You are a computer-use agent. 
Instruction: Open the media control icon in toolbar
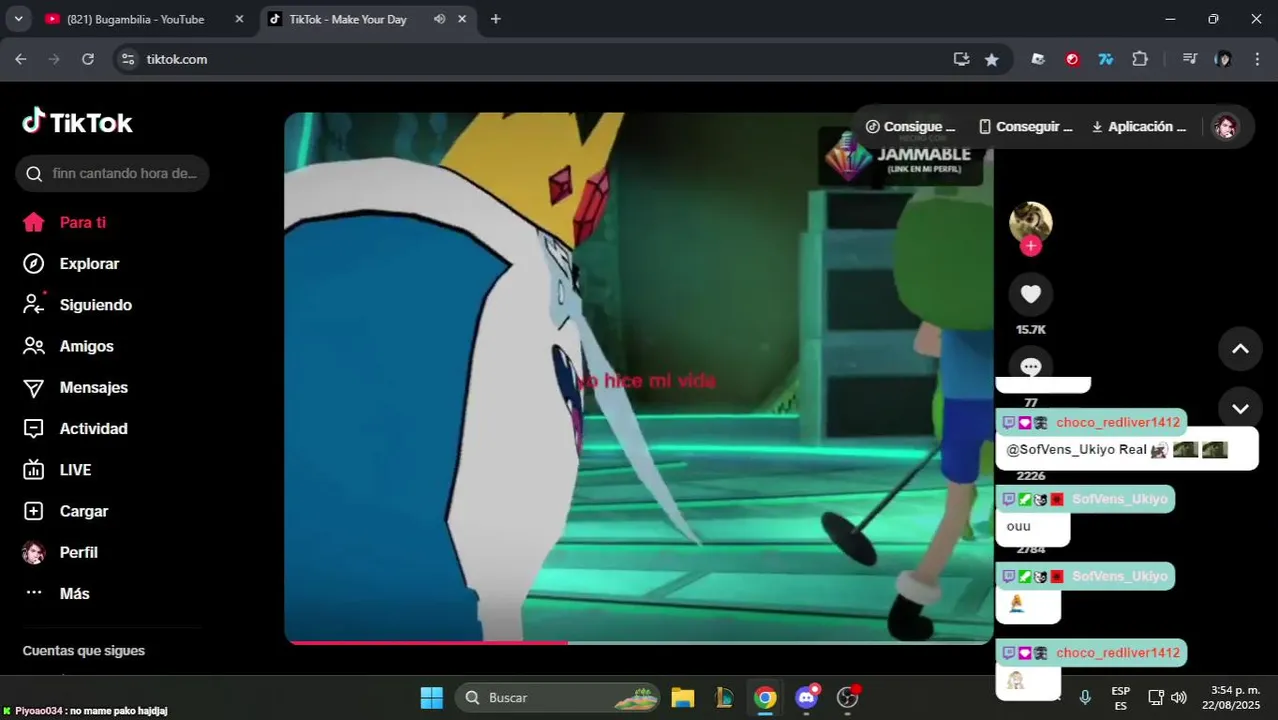pos(1189,59)
